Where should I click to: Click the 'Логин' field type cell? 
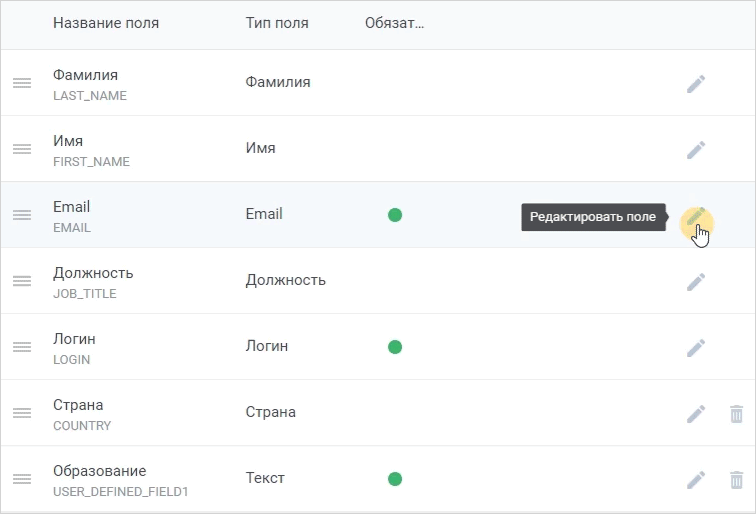pos(267,346)
